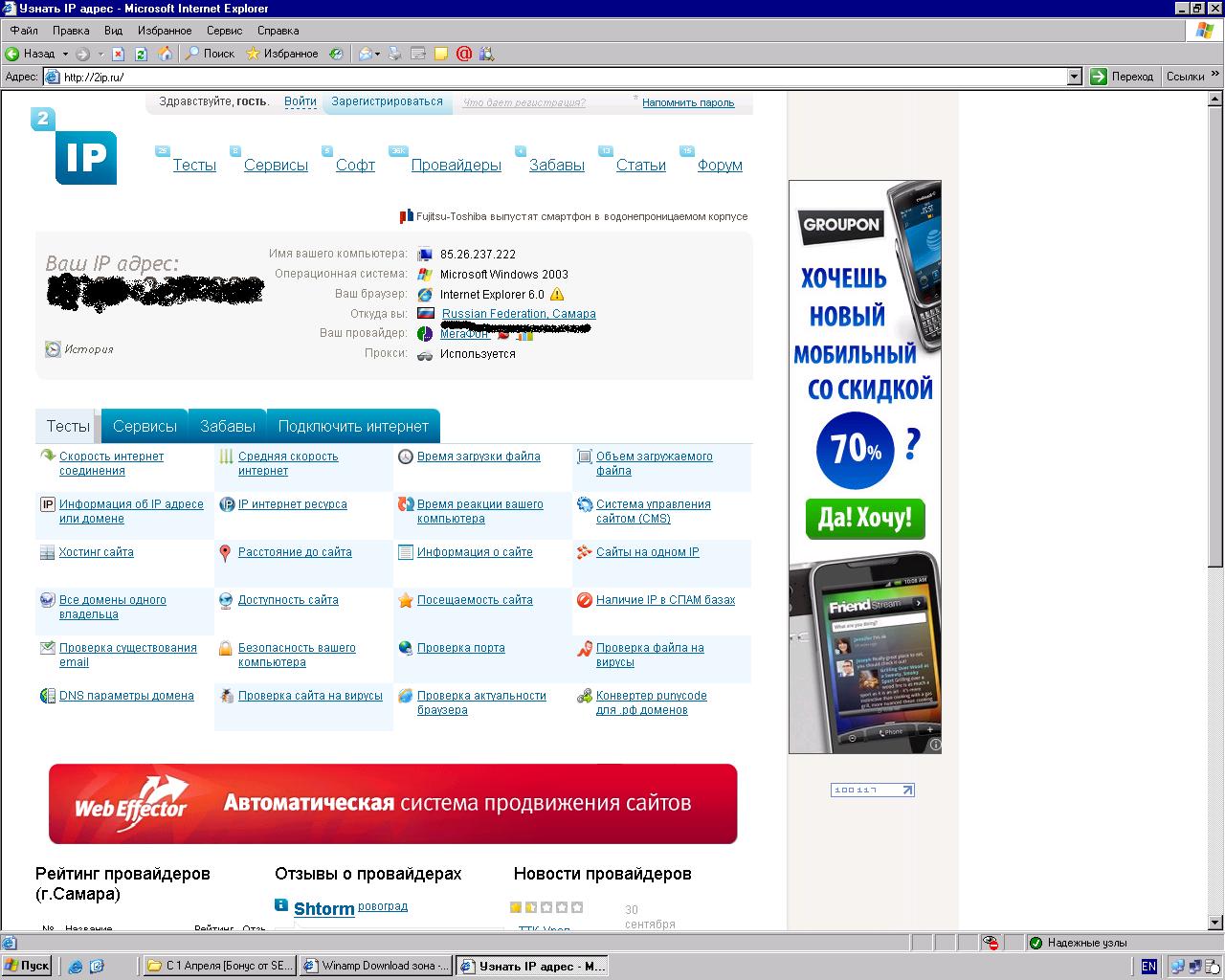Image resolution: width=1225 pixels, height=980 pixels.
Task: Open the Форум header navigation link
Action: click(720, 165)
